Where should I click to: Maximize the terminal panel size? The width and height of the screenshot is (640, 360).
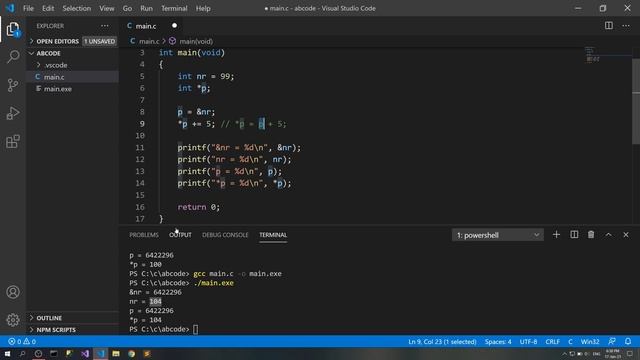point(608,235)
